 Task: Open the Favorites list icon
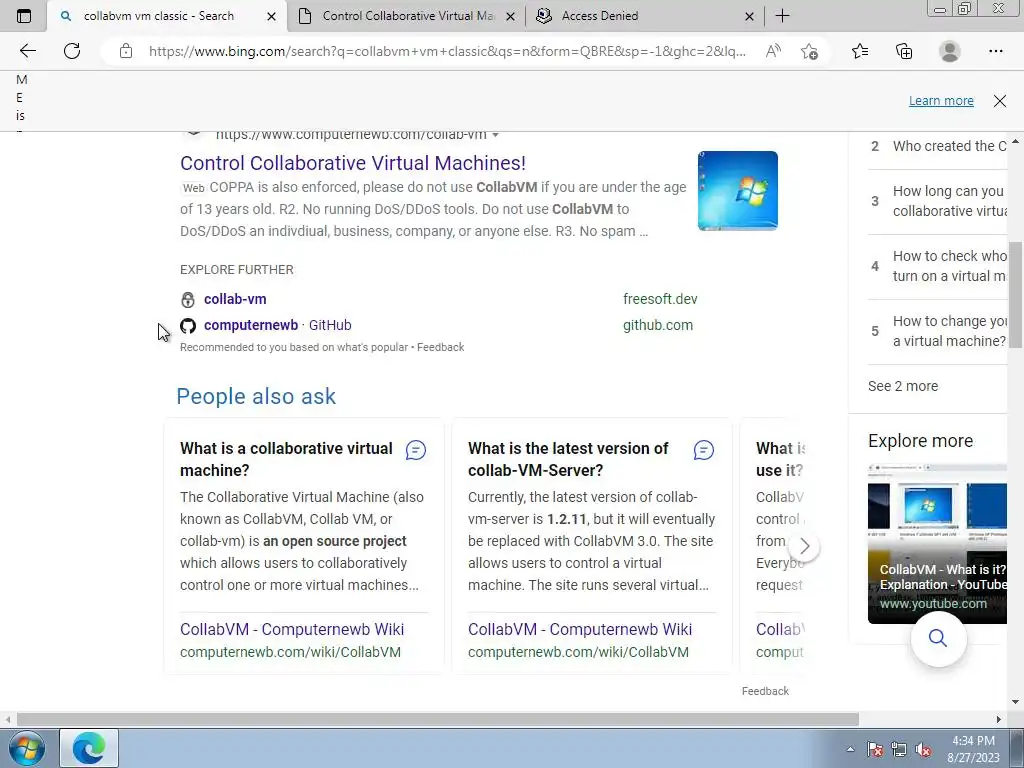click(860, 51)
